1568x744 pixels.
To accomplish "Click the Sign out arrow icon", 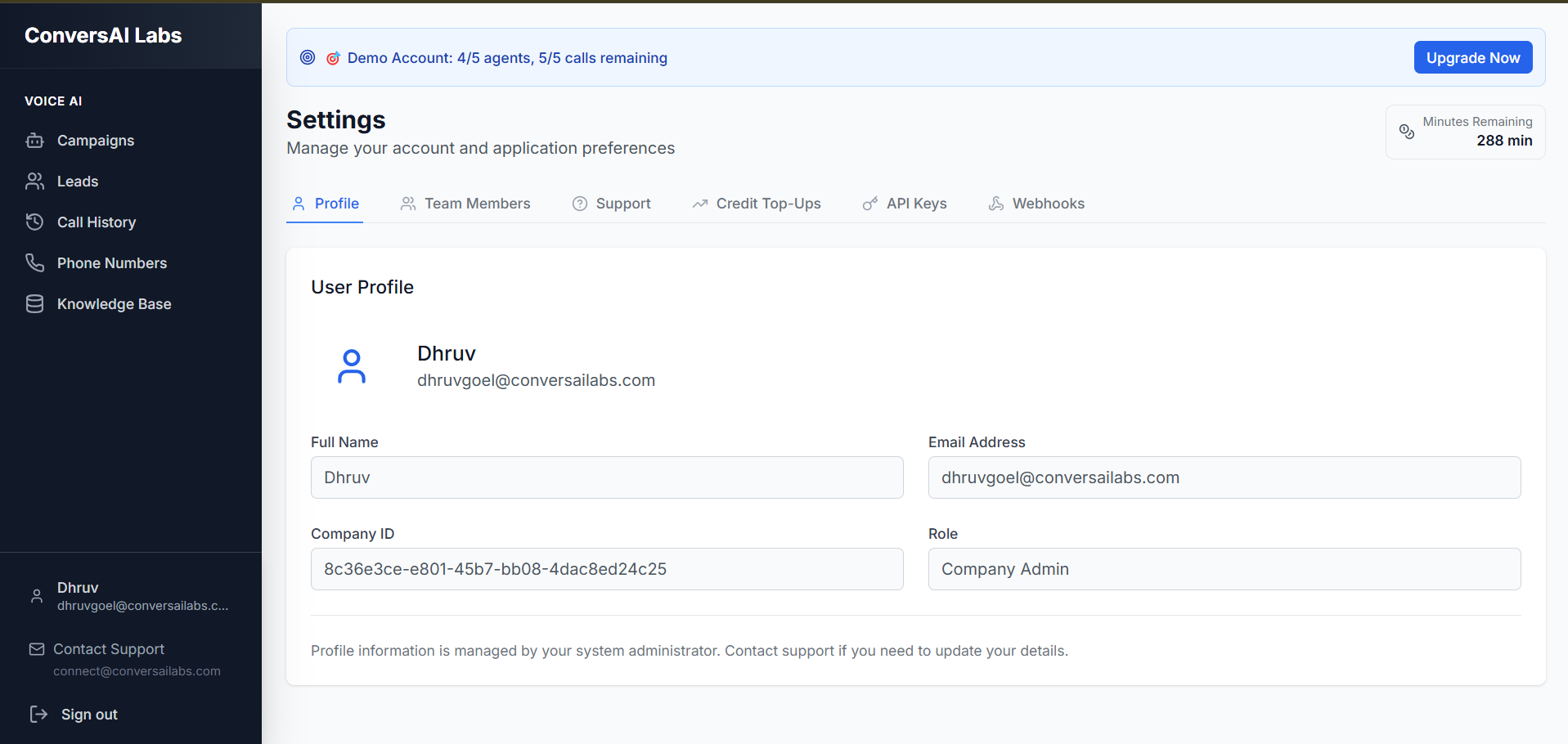I will click(x=38, y=715).
